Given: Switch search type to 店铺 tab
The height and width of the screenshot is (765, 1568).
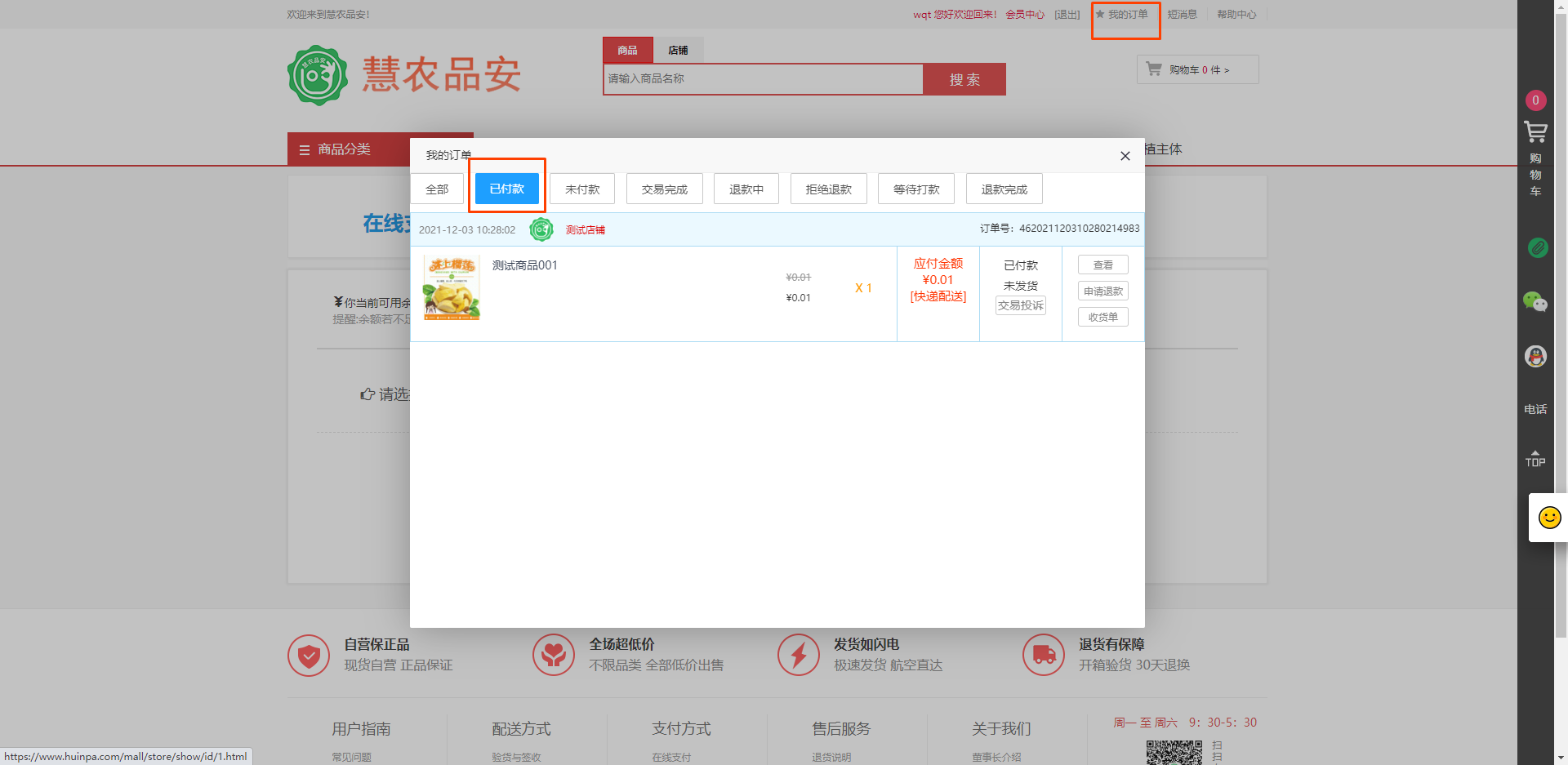Looking at the screenshot, I should pyautogui.click(x=678, y=51).
